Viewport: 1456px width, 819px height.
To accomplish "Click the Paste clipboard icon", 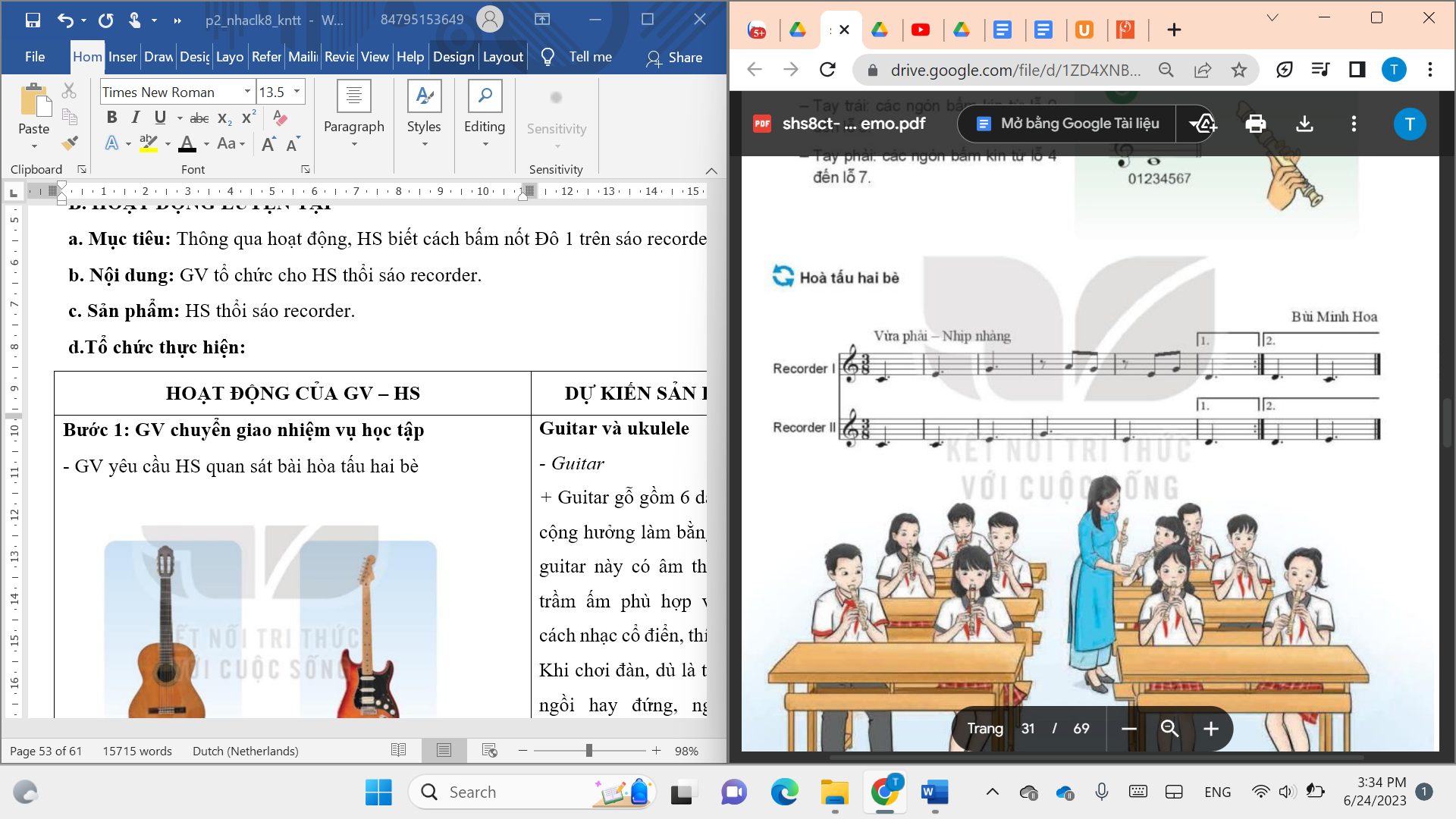I will [34, 100].
